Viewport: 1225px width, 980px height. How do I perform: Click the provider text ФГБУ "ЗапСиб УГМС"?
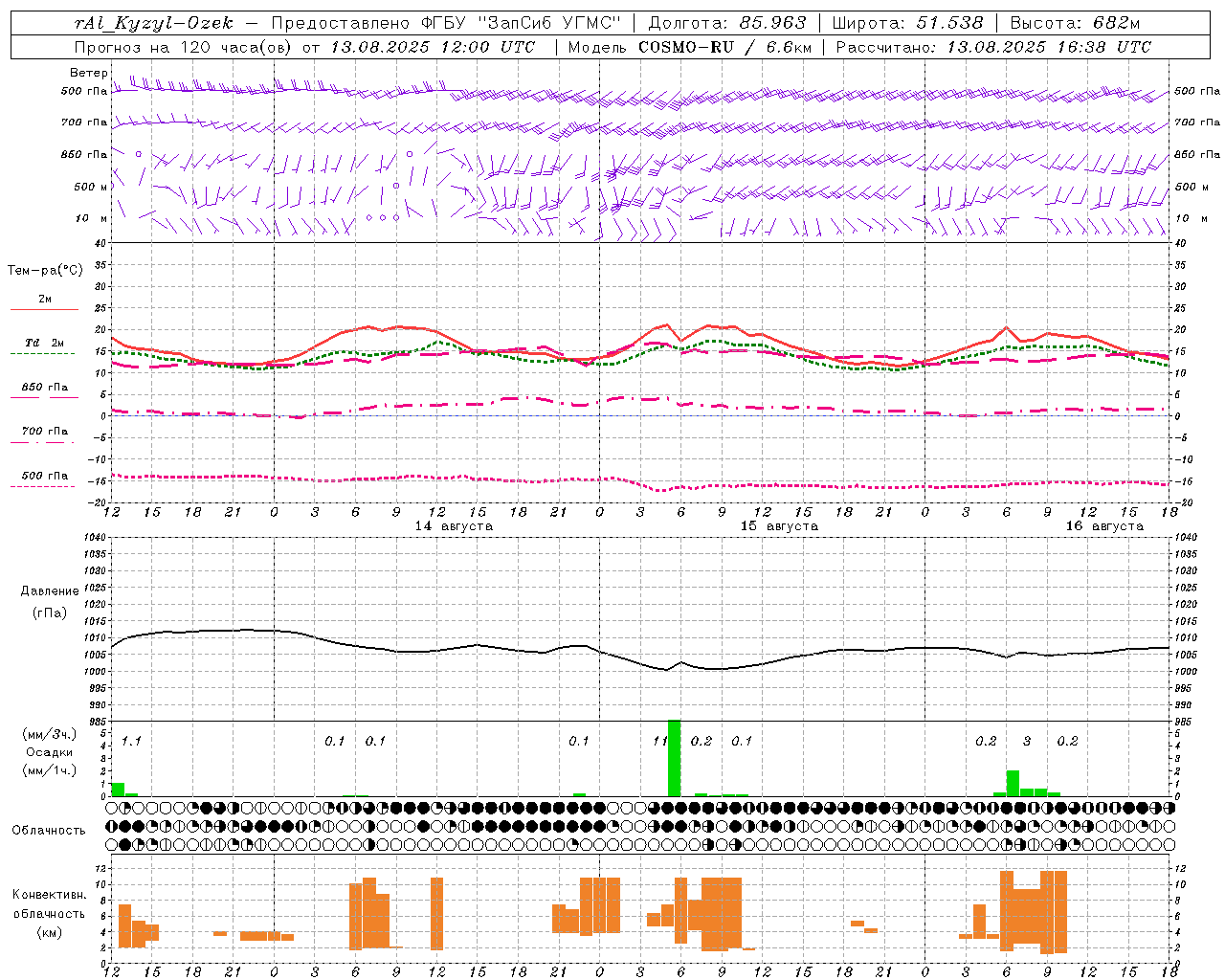[522, 23]
